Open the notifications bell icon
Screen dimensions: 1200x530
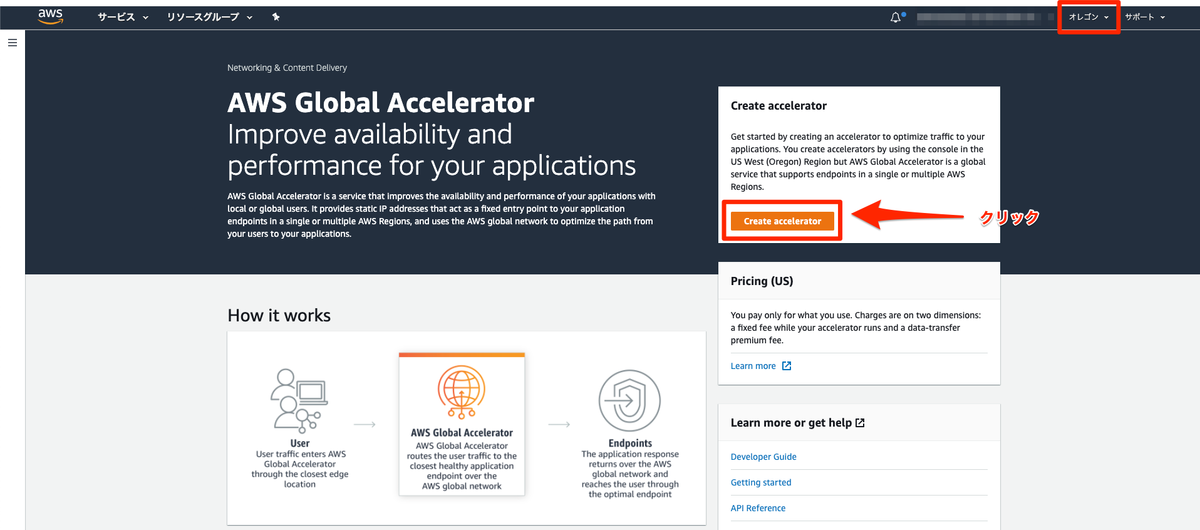coord(896,17)
